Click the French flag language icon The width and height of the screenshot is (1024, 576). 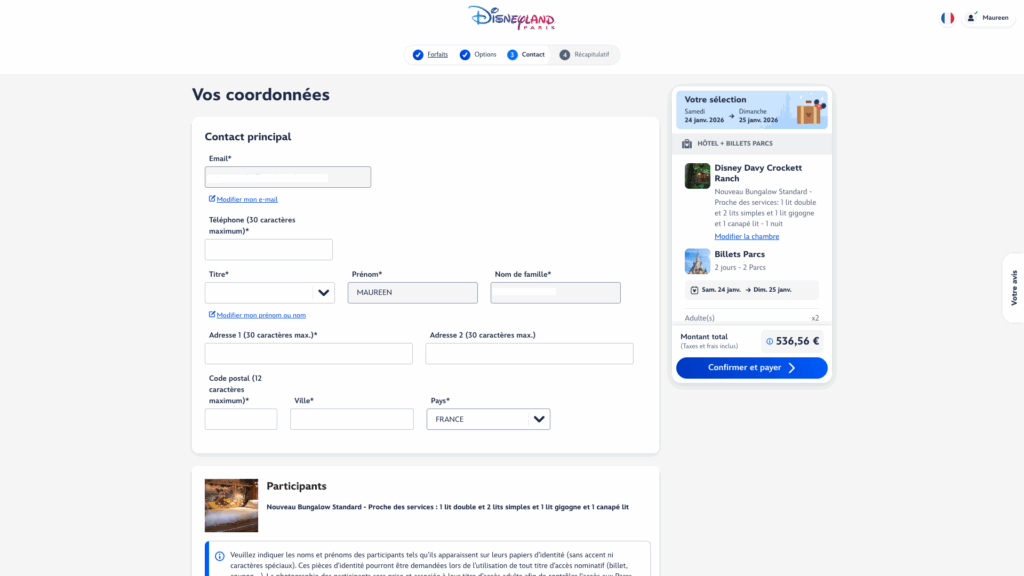[947, 18]
